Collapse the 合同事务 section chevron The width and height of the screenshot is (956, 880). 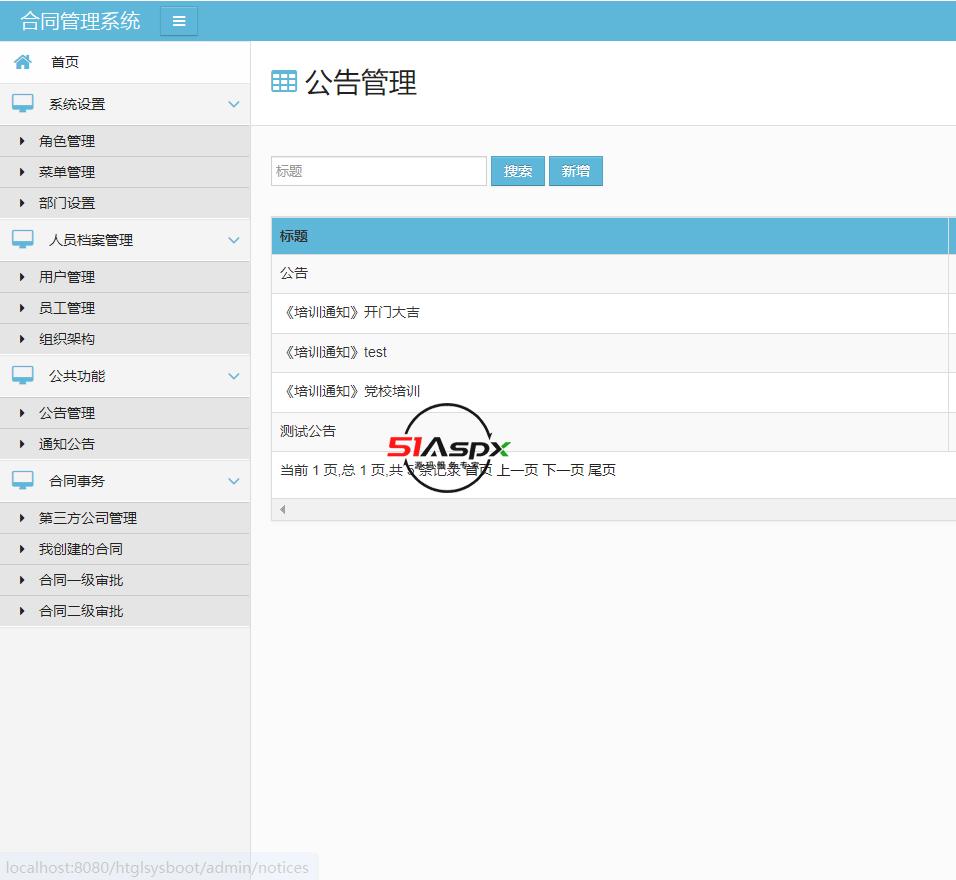pyautogui.click(x=234, y=481)
